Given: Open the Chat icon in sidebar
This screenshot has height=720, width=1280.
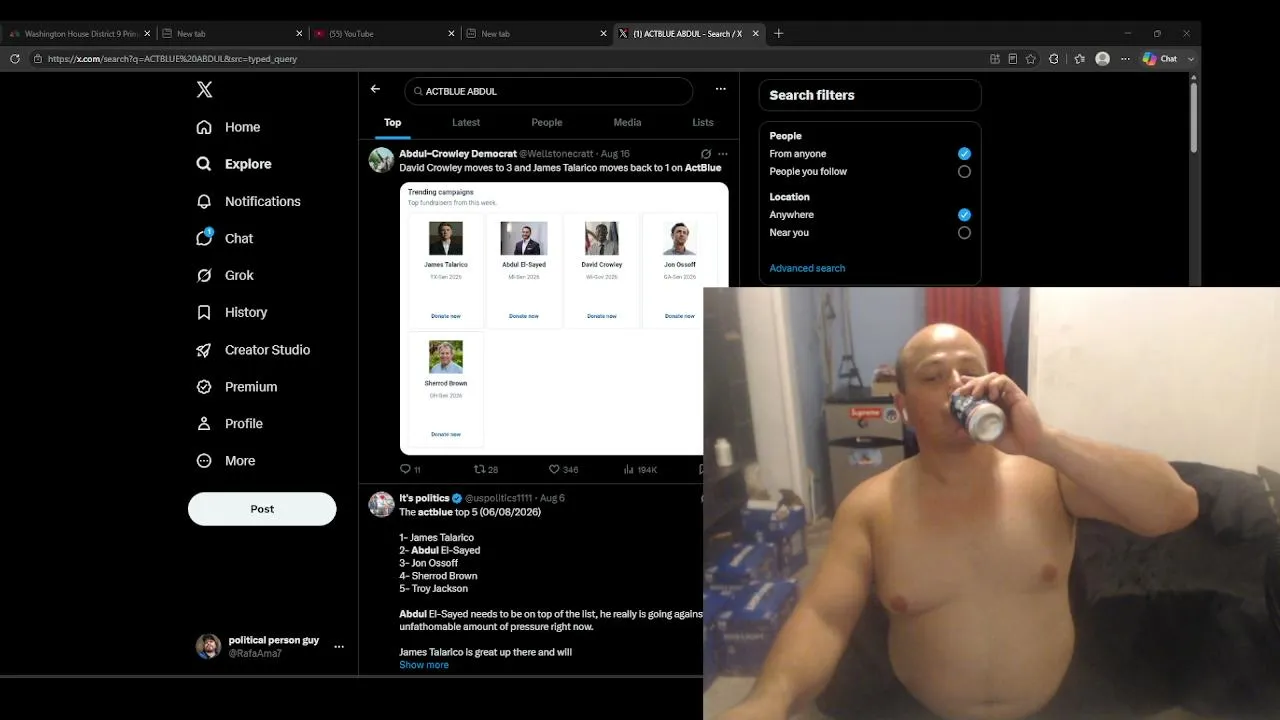Looking at the screenshot, I should [x=204, y=238].
